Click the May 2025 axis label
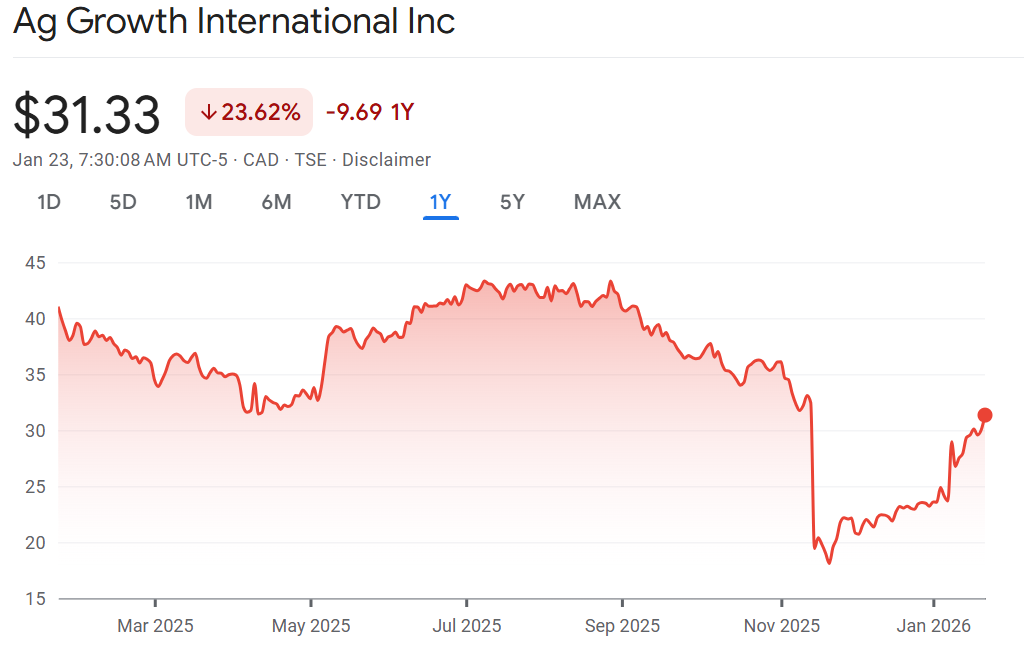Viewport: 1024px width, 658px height. [x=311, y=627]
